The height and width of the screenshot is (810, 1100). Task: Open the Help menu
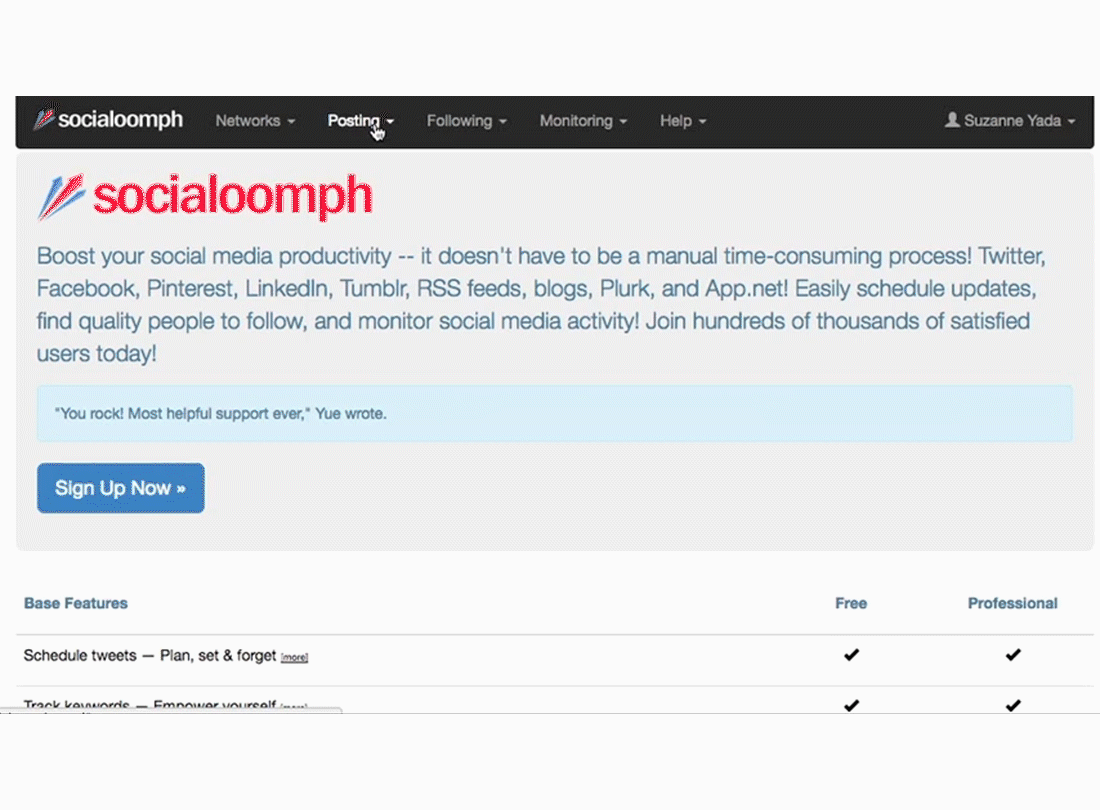pos(683,121)
